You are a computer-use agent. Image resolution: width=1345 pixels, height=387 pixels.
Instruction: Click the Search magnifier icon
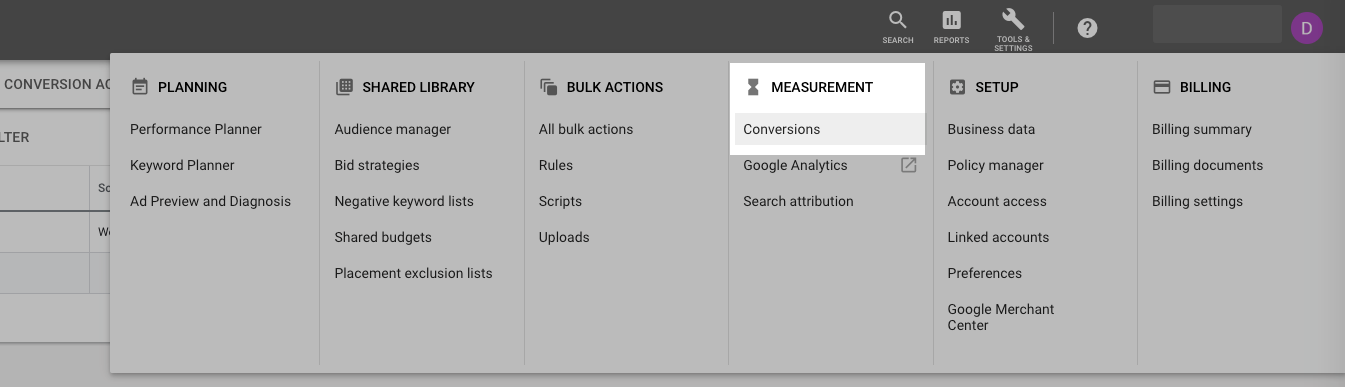[x=897, y=20]
